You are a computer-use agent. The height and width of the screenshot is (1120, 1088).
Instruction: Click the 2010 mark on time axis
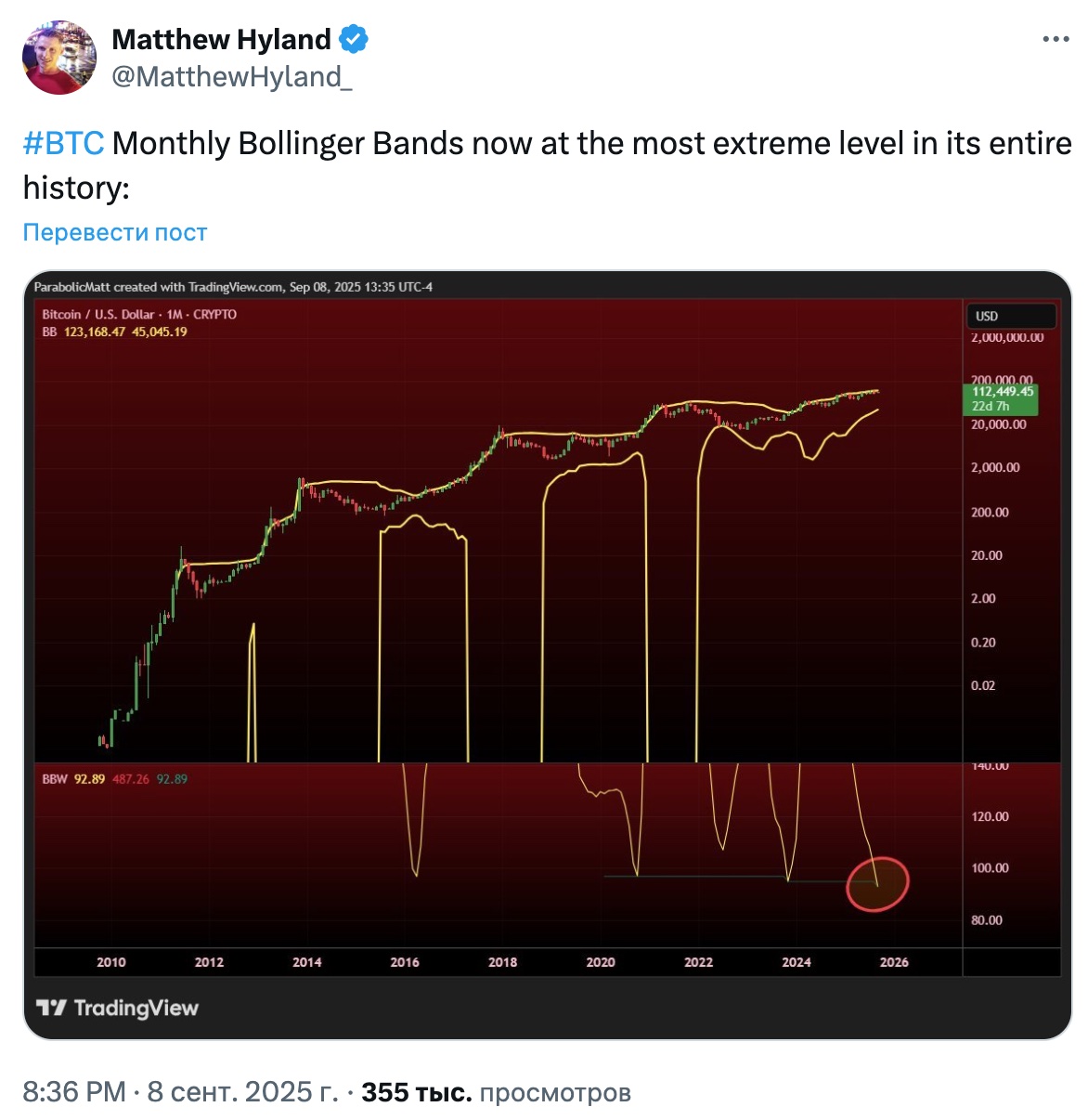point(111,962)
